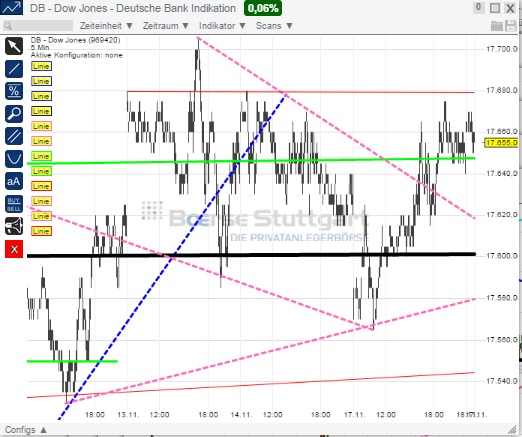Close the chart window with the X

click(510, 8)
